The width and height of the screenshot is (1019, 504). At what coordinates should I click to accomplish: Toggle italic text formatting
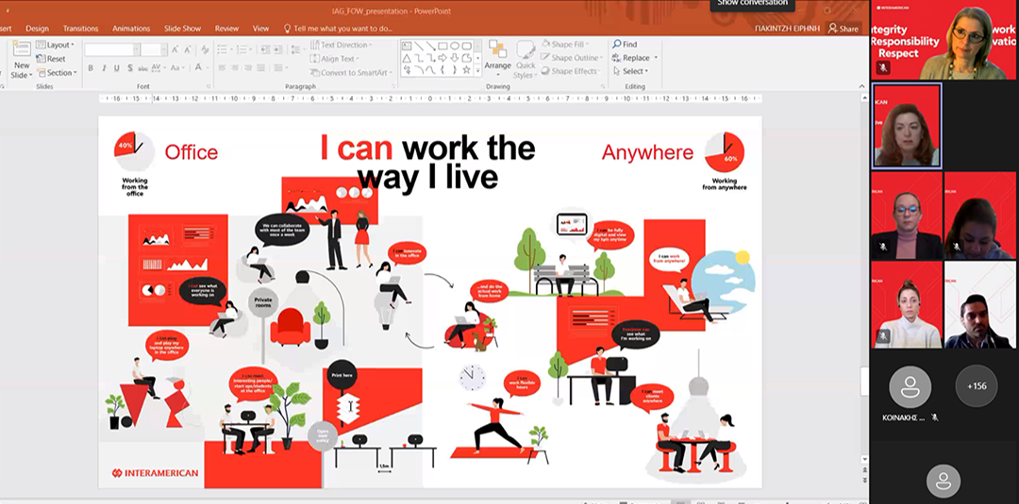103,68
